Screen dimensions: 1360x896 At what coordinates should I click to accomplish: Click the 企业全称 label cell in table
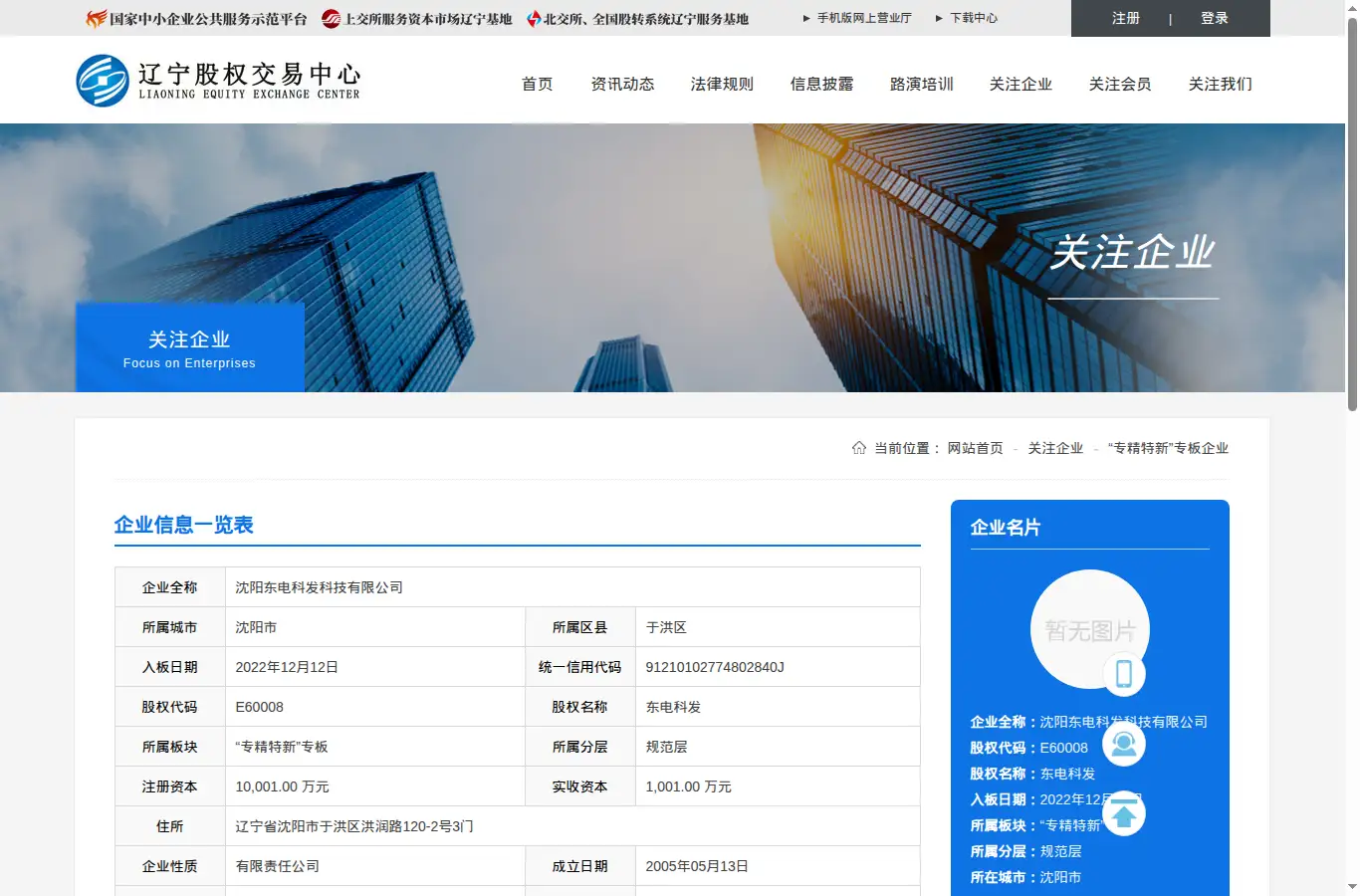pyautogui.click(x=170, y=587)
